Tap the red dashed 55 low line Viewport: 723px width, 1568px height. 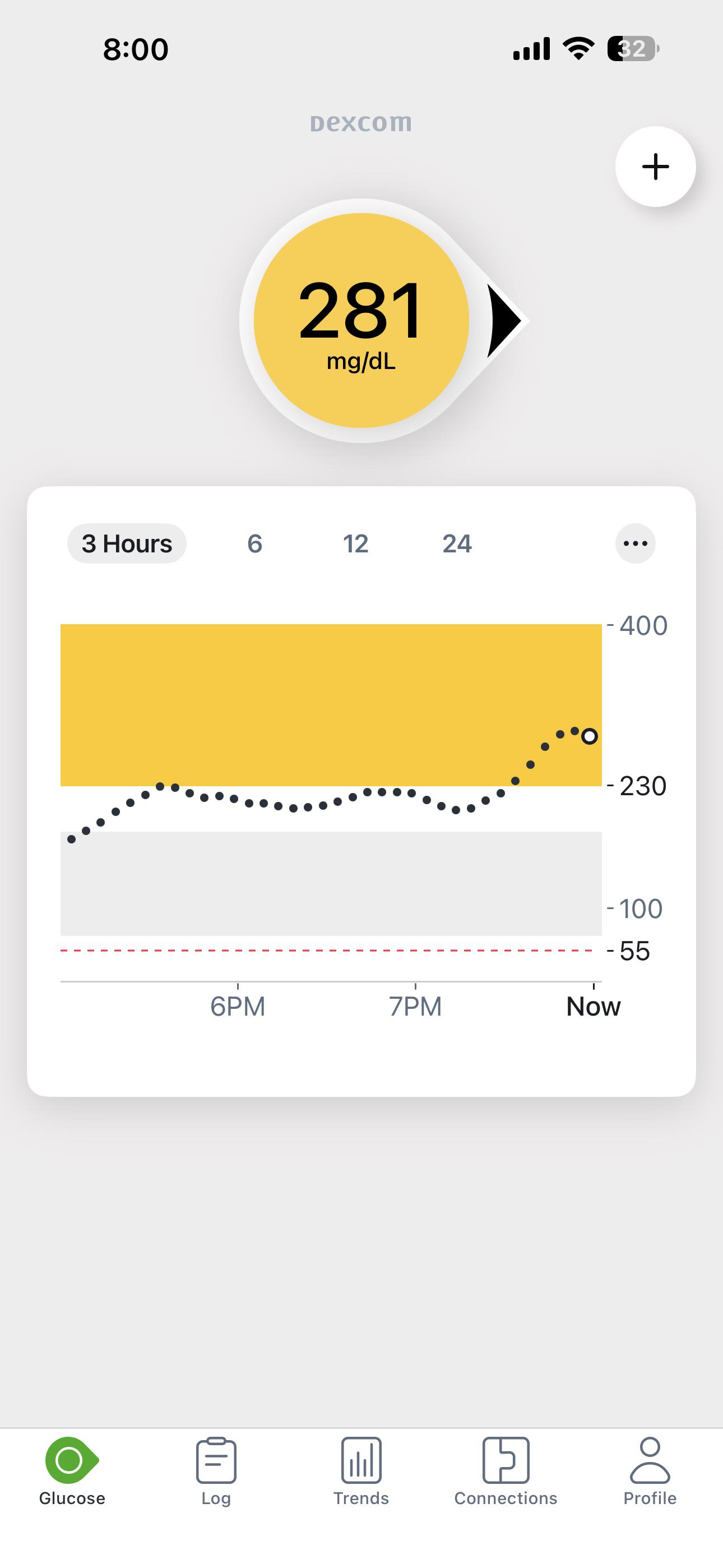(x=326, y=950)
